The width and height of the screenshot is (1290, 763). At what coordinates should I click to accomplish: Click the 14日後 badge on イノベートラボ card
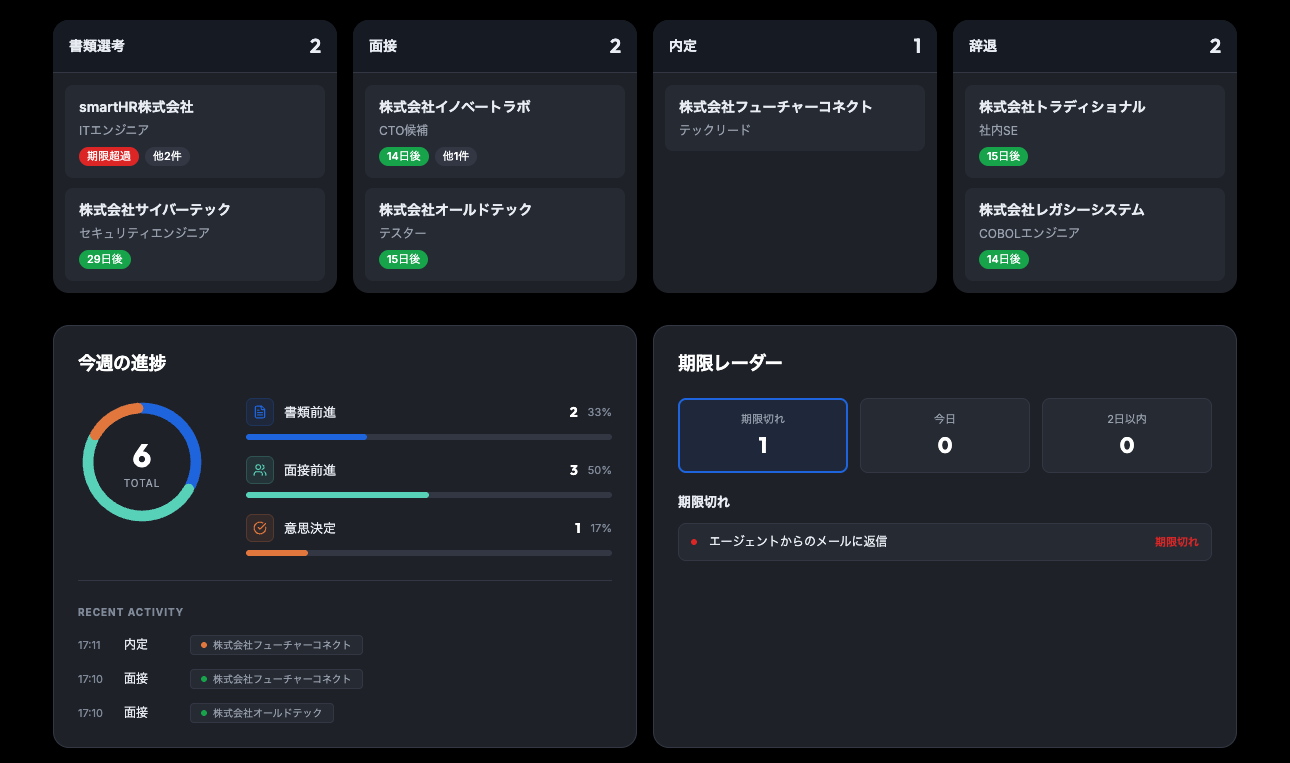pos(404,156)
